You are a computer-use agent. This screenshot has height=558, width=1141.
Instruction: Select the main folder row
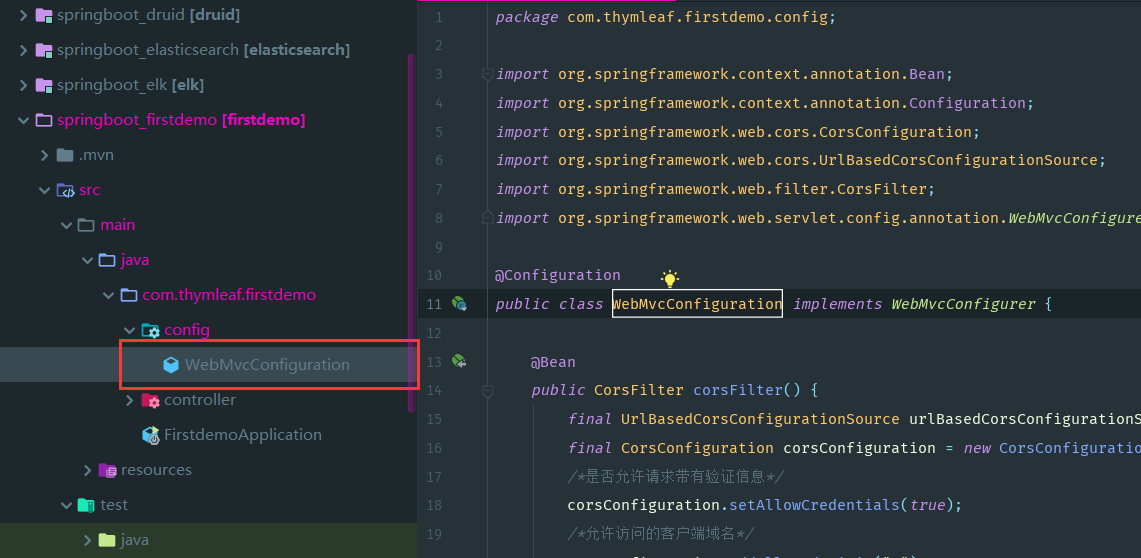coord(208,225)
